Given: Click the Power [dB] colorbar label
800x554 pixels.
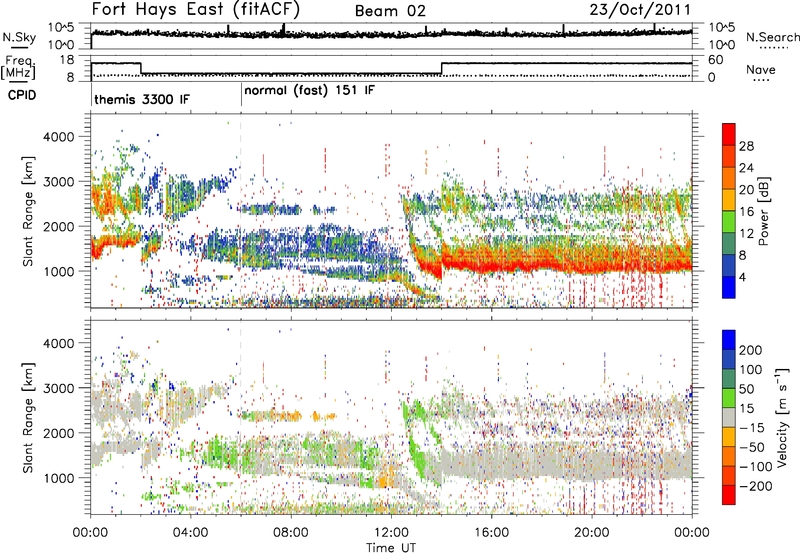Looking at the screenshot, I should click(763, 211).
